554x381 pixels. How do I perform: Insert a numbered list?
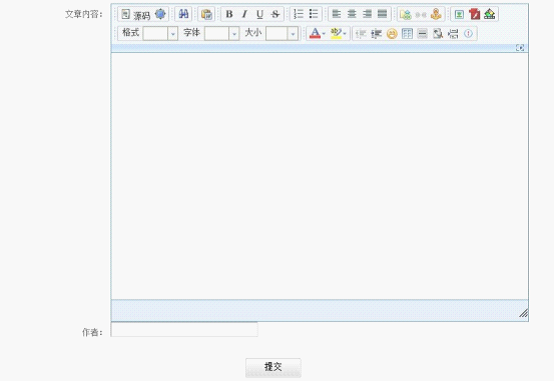[299, 14]
